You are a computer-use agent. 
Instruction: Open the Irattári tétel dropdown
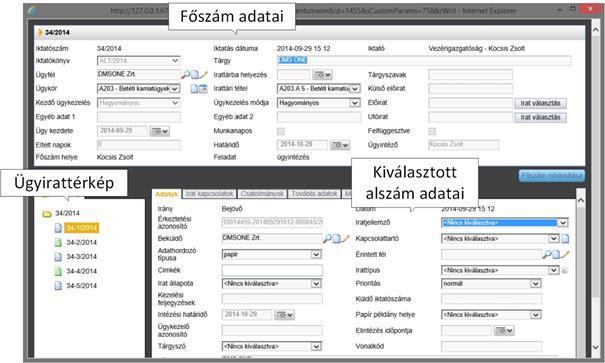[x=355, y=89]
